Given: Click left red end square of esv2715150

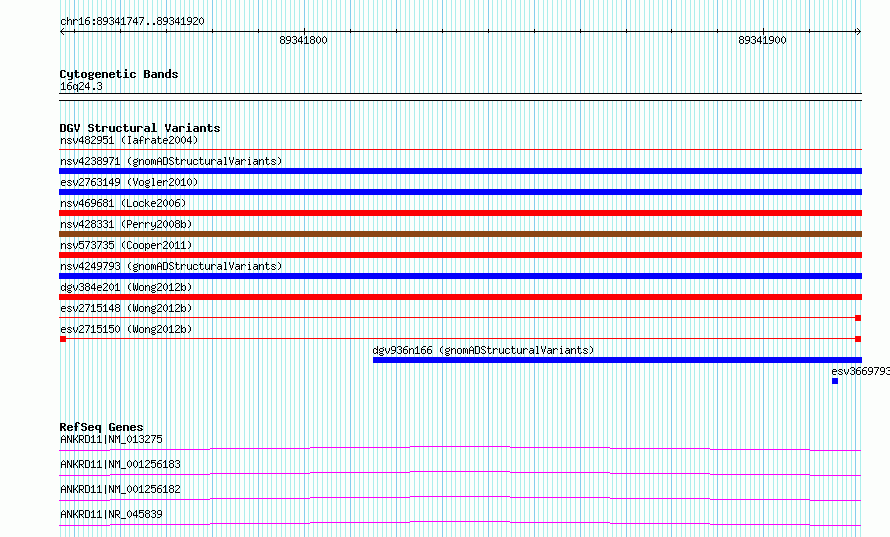Looking at the screenshot, I should click(x=63, y=339).
